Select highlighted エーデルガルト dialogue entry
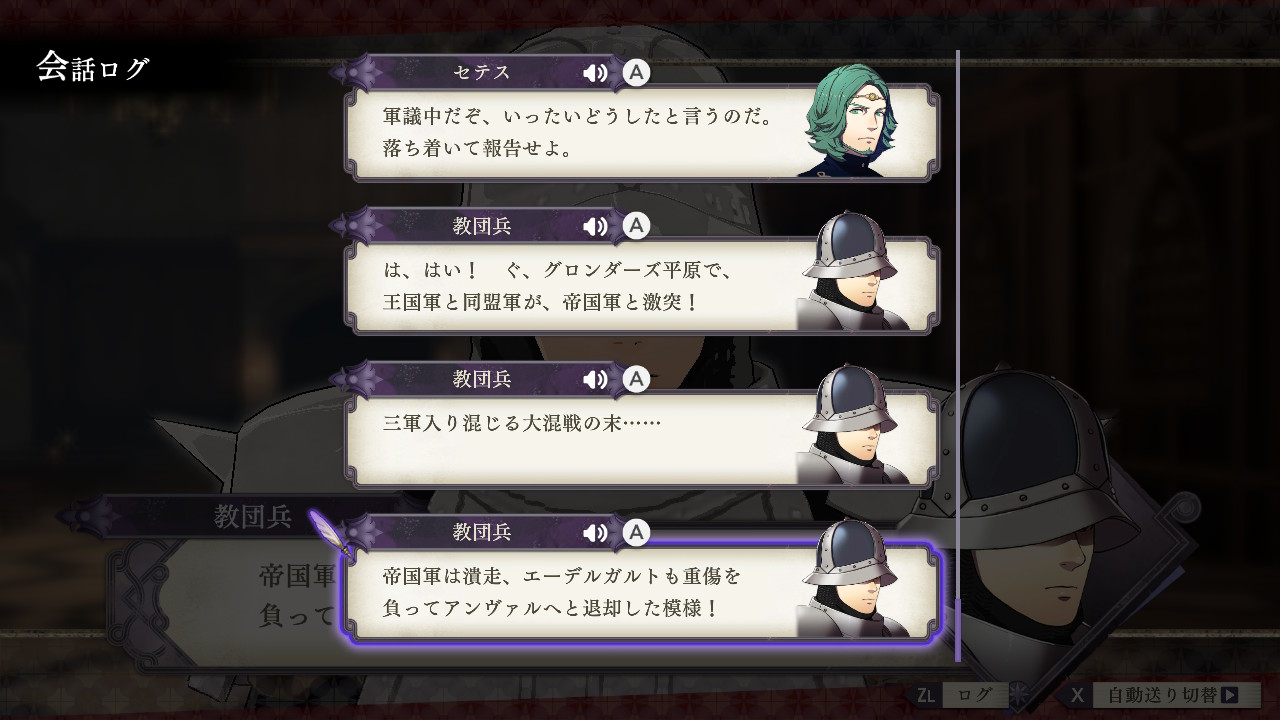 [x=640, y=592]
